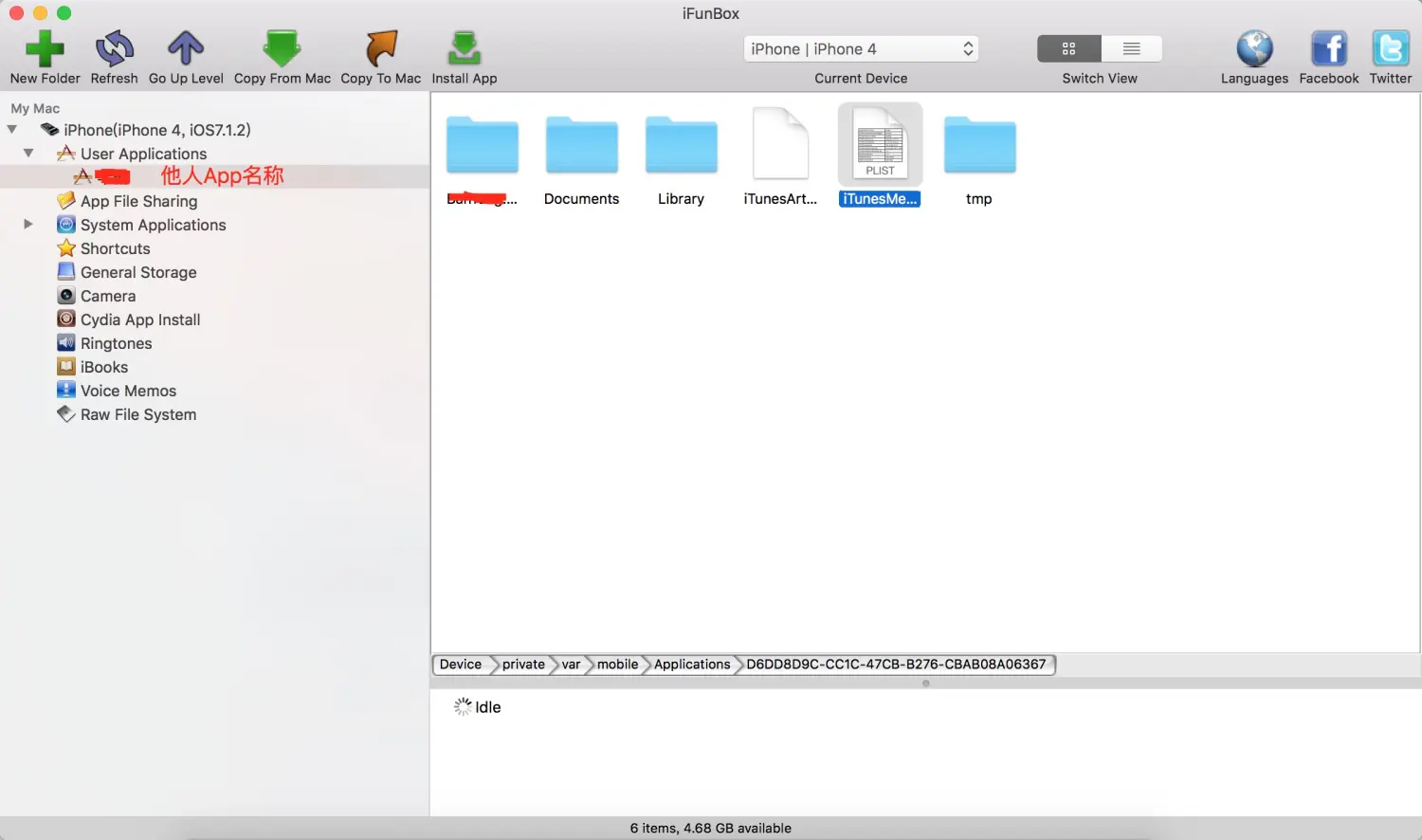1422x840 pixels.
Task: Collapse the User Applications tree node
Action: click(28, 153)
